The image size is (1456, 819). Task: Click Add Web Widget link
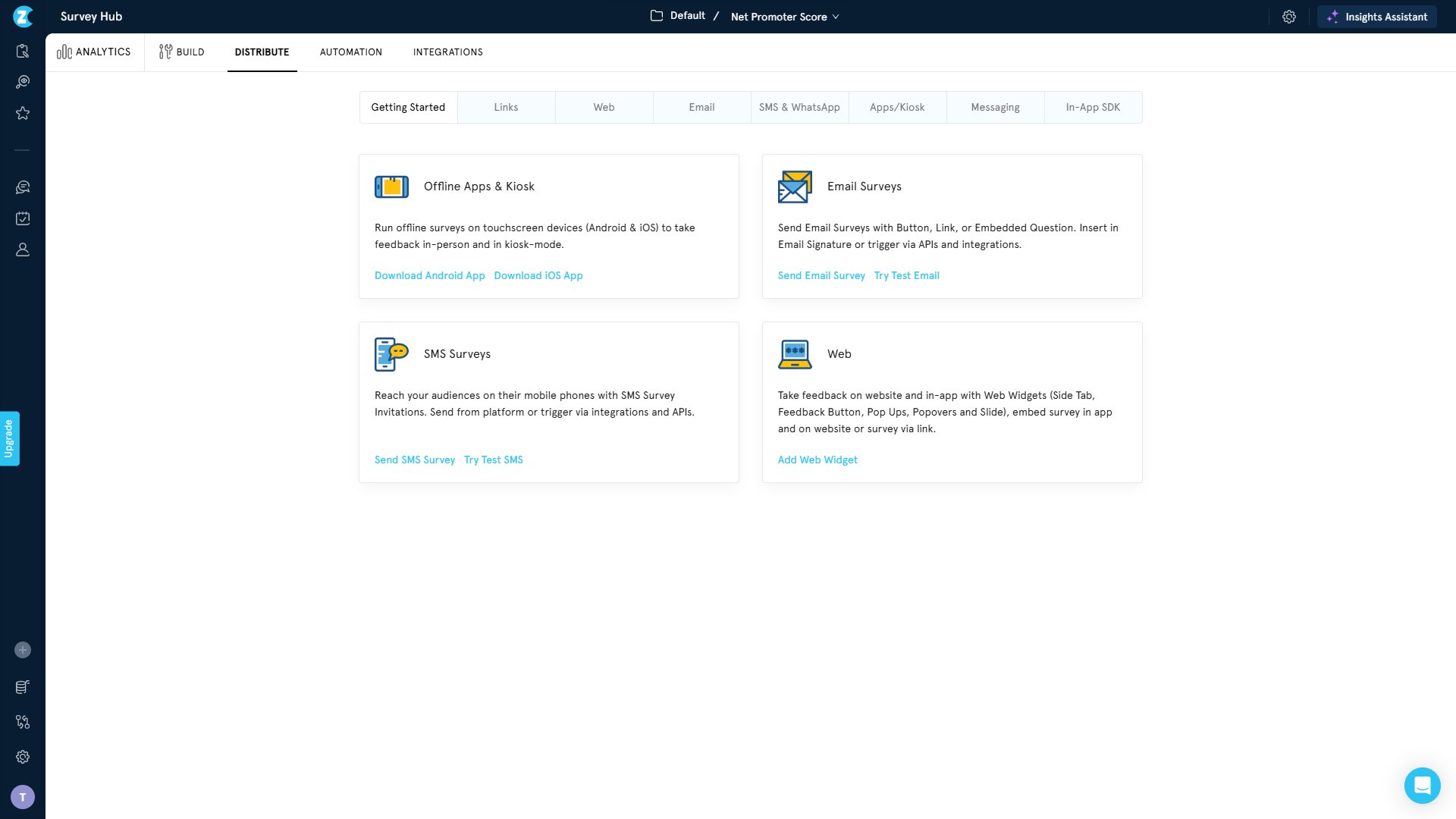817,460
